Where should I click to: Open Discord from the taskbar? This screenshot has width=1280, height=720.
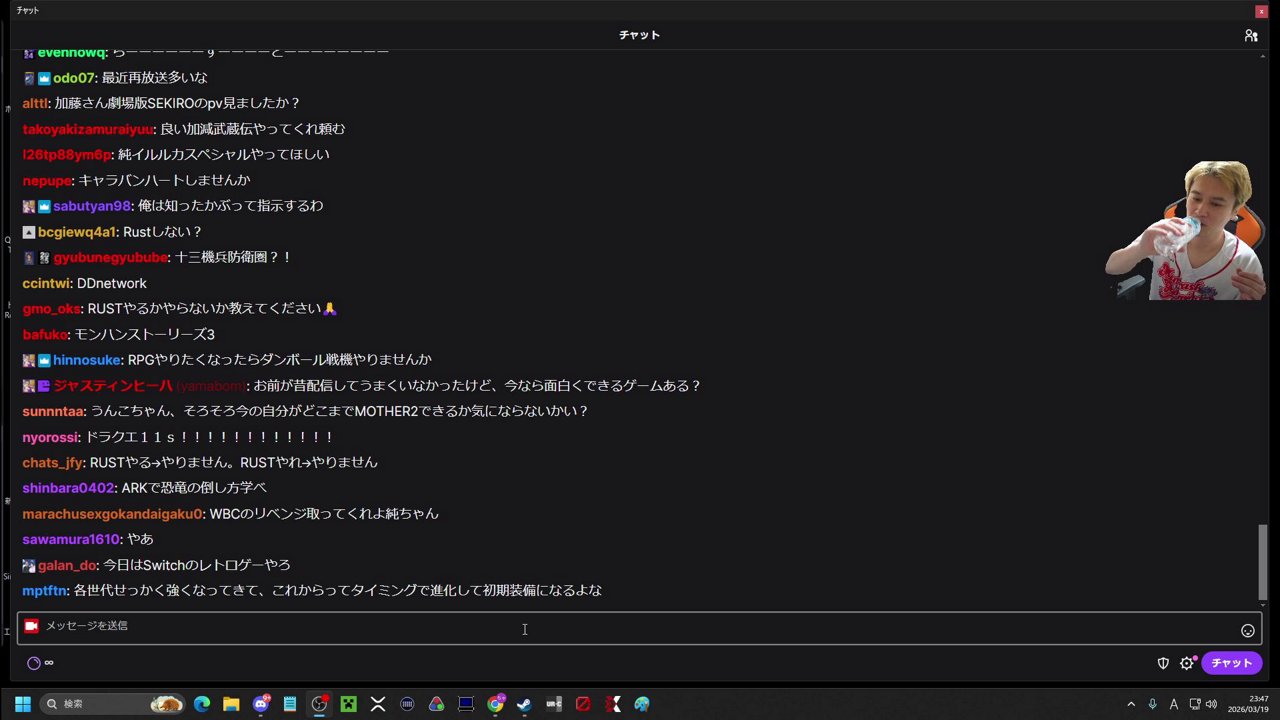261,703
